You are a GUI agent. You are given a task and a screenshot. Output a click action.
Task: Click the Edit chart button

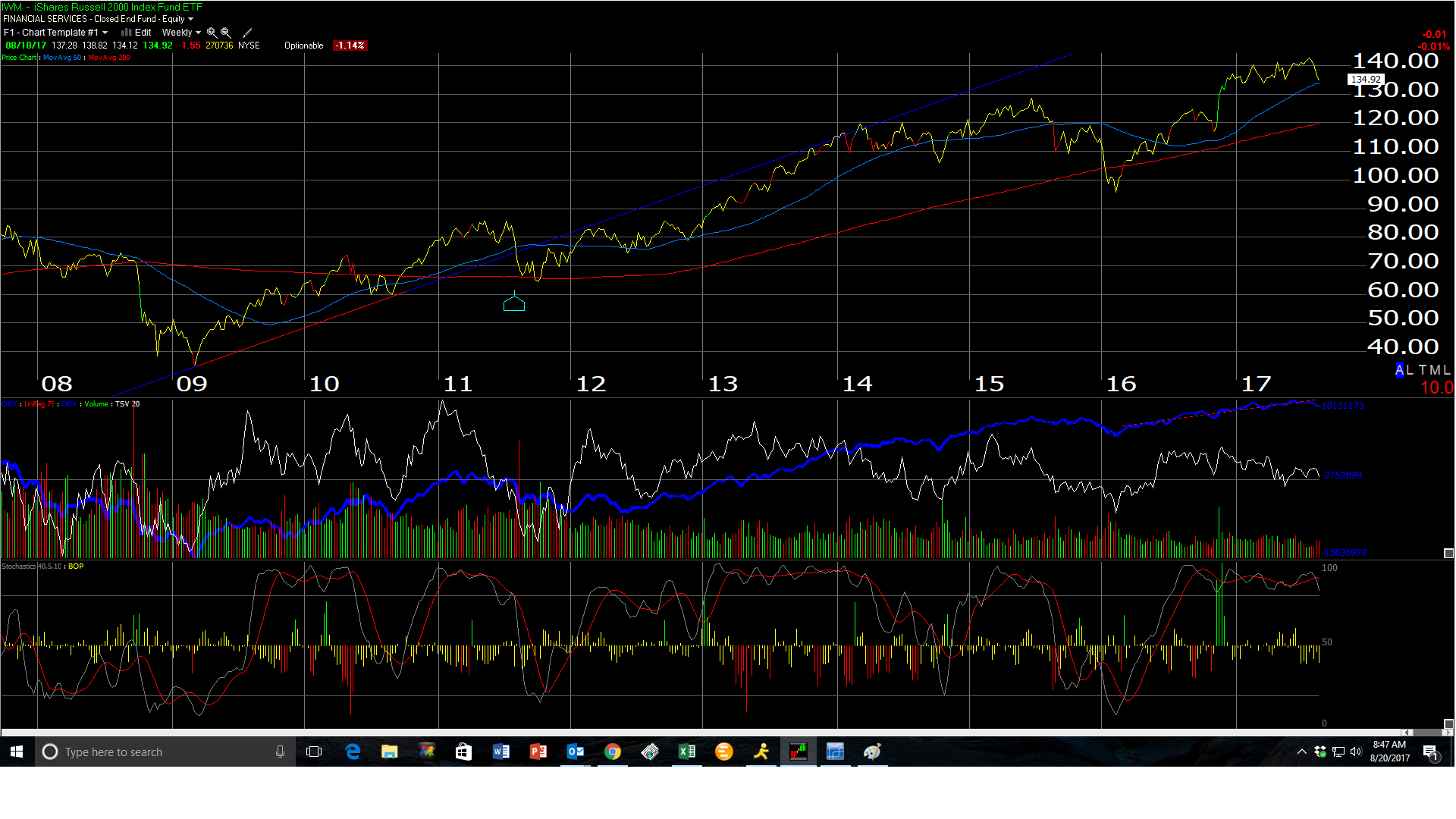143,33
